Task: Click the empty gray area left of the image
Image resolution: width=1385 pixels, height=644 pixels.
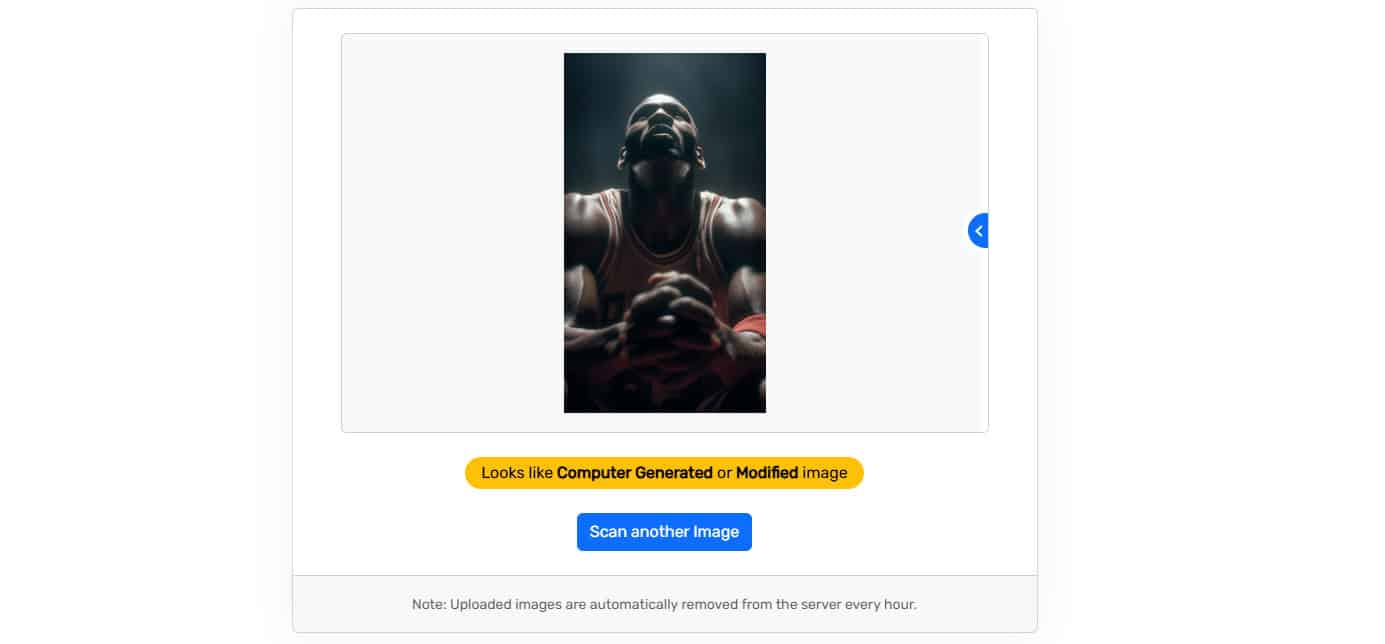Action: [x=453, y=233]
